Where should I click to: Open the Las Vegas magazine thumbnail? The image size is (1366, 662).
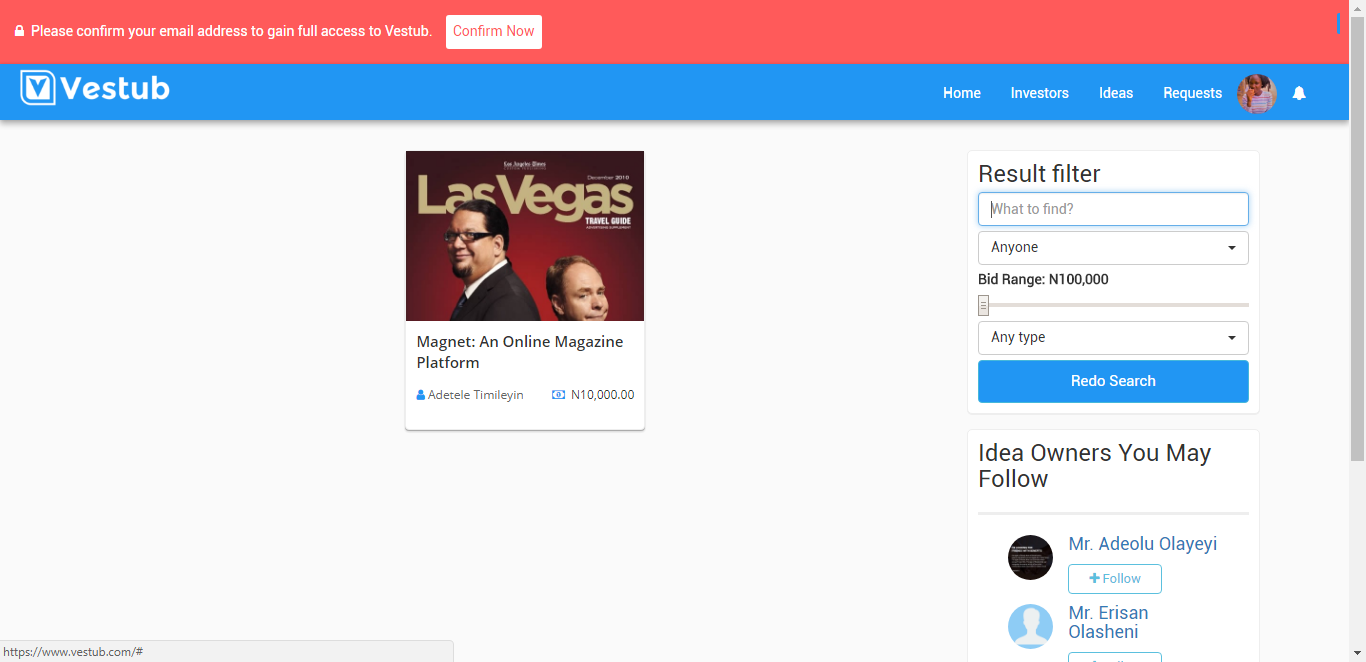point(525,236)
